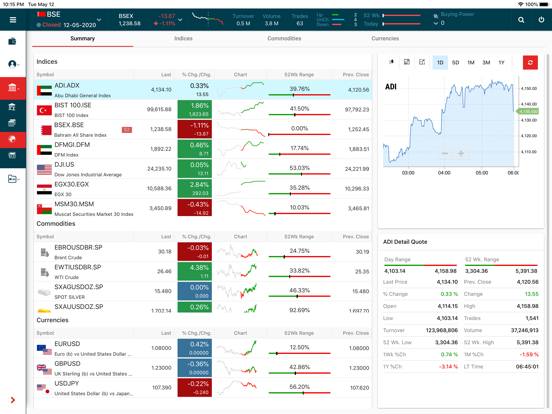This screenshot has height=414, width=552.
Task: Open the GBPUSD currency row
Action: (203, 368)
